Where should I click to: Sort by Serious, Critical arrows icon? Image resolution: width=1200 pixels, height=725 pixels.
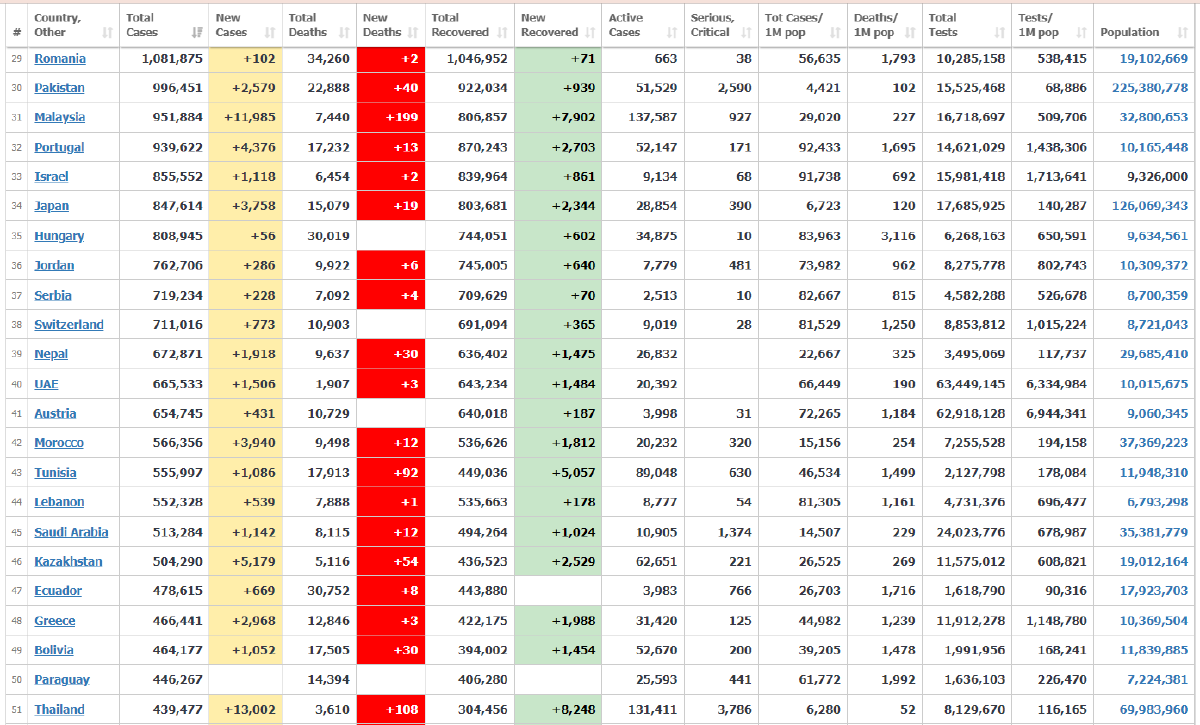tap(746, 33)
